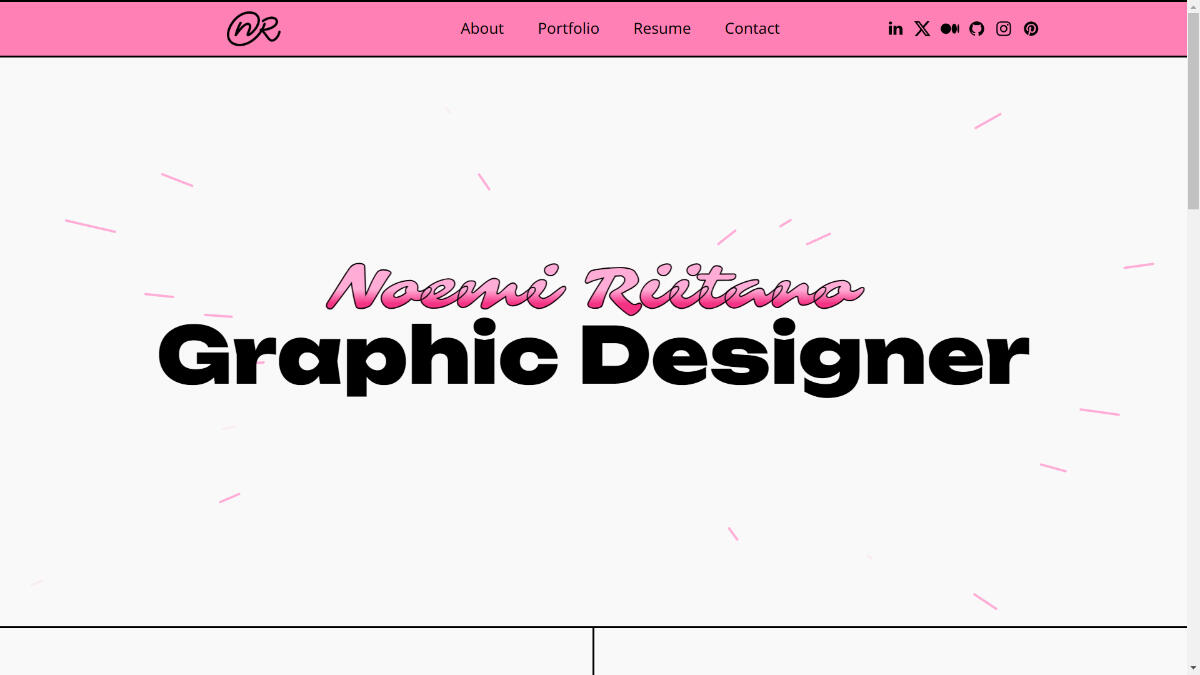Click the scrollbar up arrow
This screenshot has width=1200, height=675.
(1193, 7)
